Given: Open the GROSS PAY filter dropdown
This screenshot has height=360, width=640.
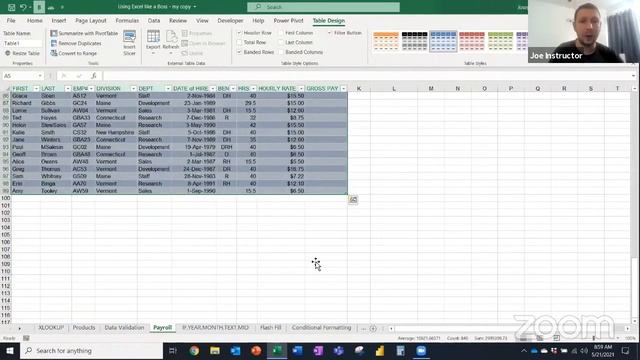Looking at the screenshot, I should 343,89.
